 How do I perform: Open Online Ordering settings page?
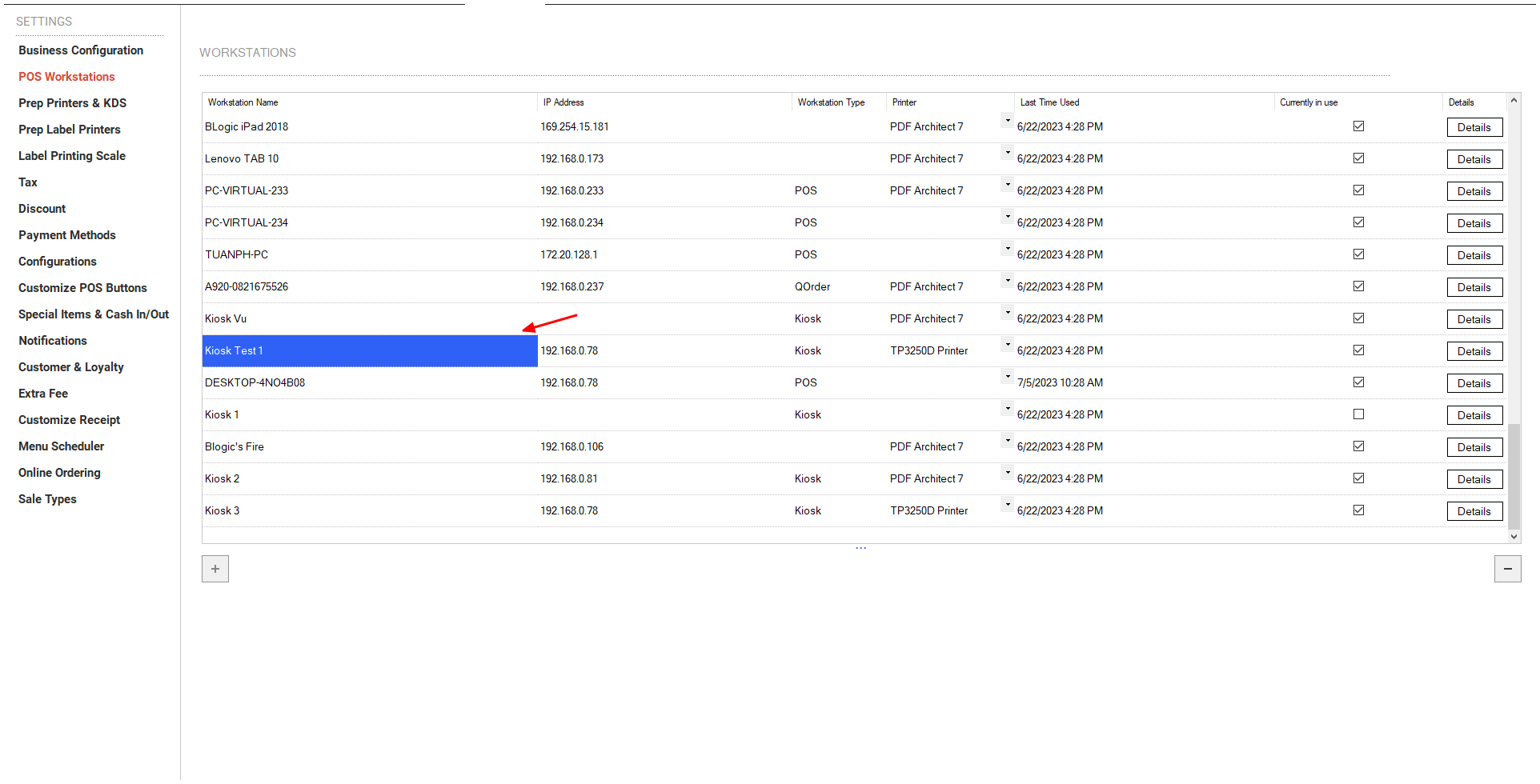coord(60,473)
